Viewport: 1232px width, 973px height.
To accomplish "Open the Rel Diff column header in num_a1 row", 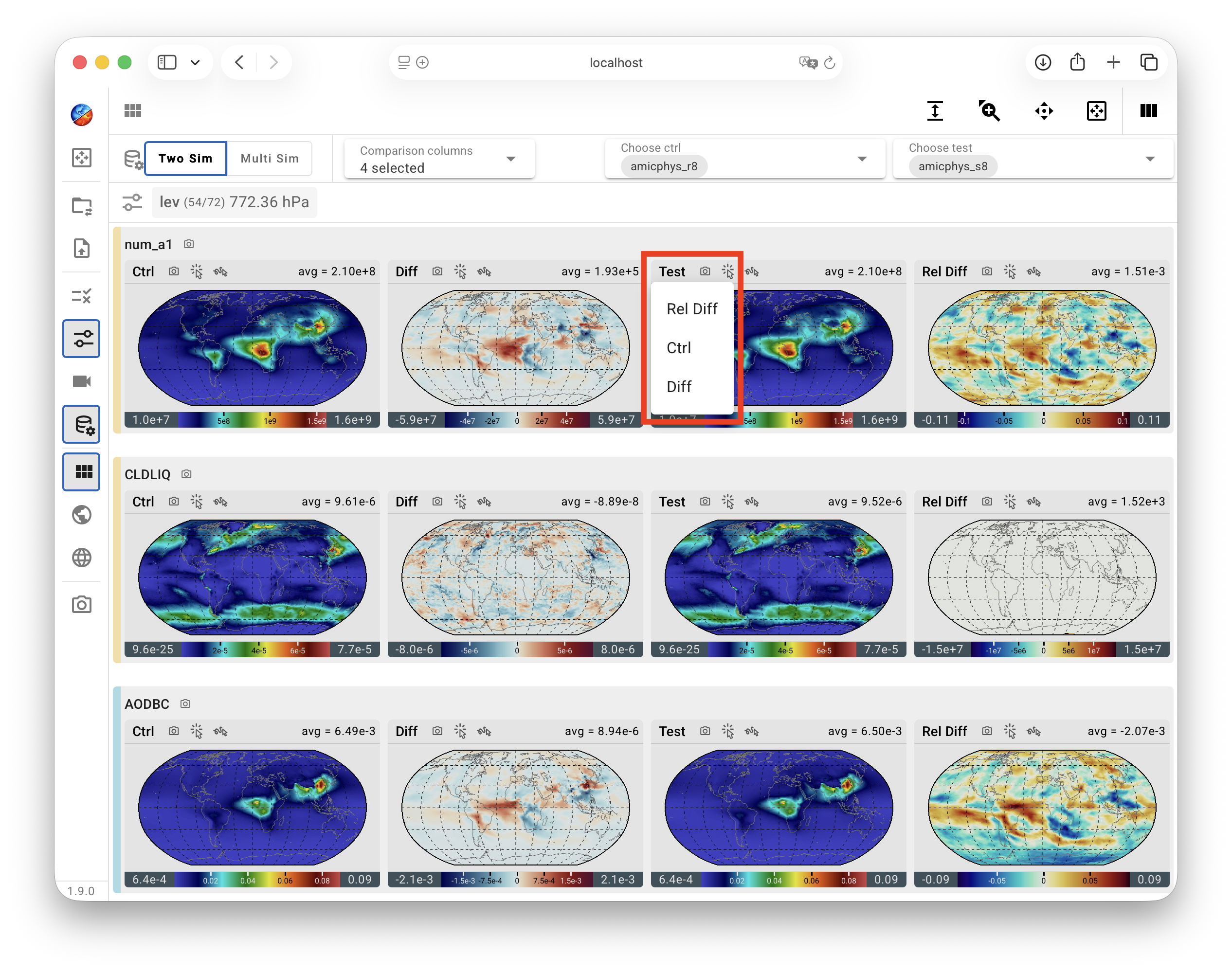I will [x=944, y=272].
